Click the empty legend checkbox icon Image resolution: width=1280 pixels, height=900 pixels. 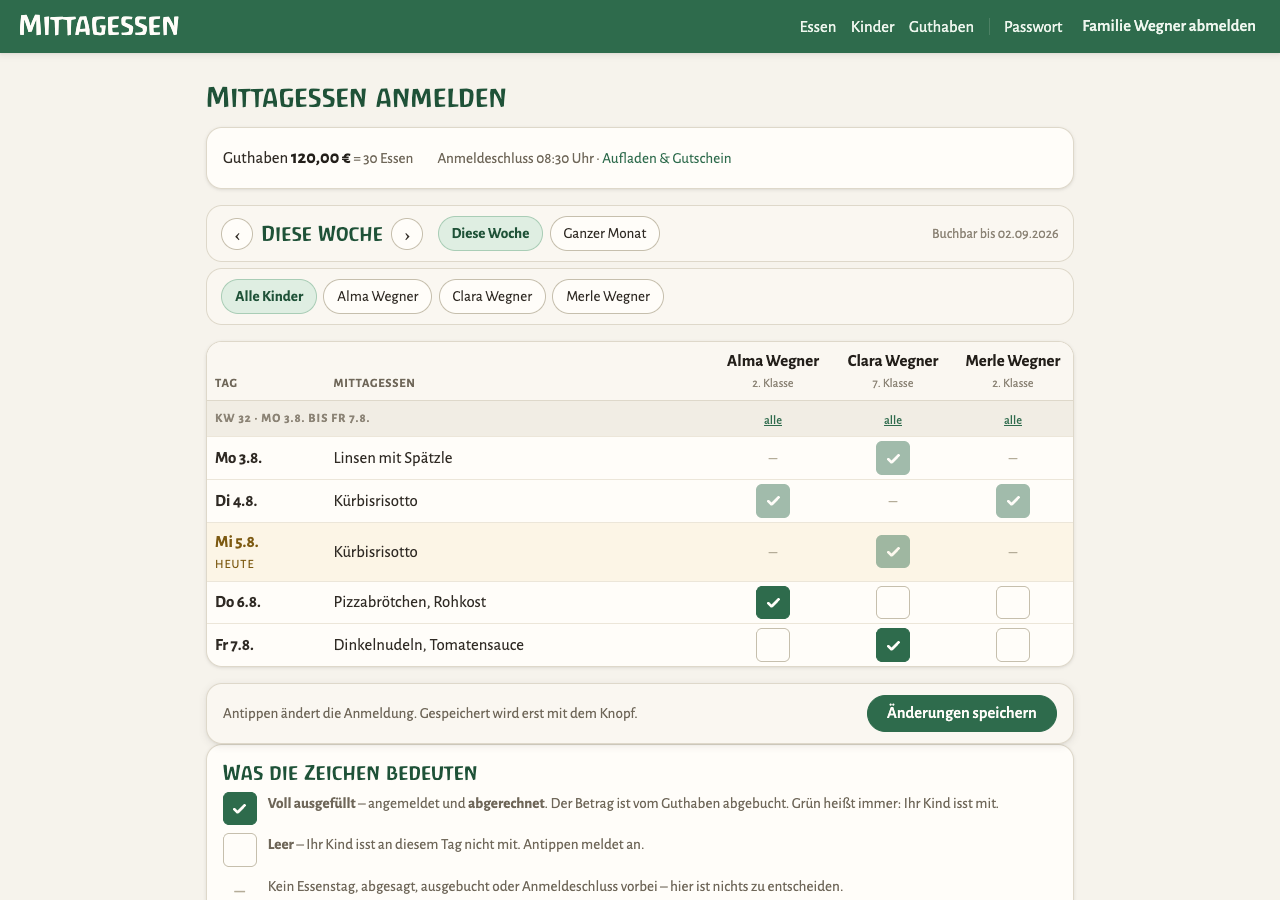(240, 850)
